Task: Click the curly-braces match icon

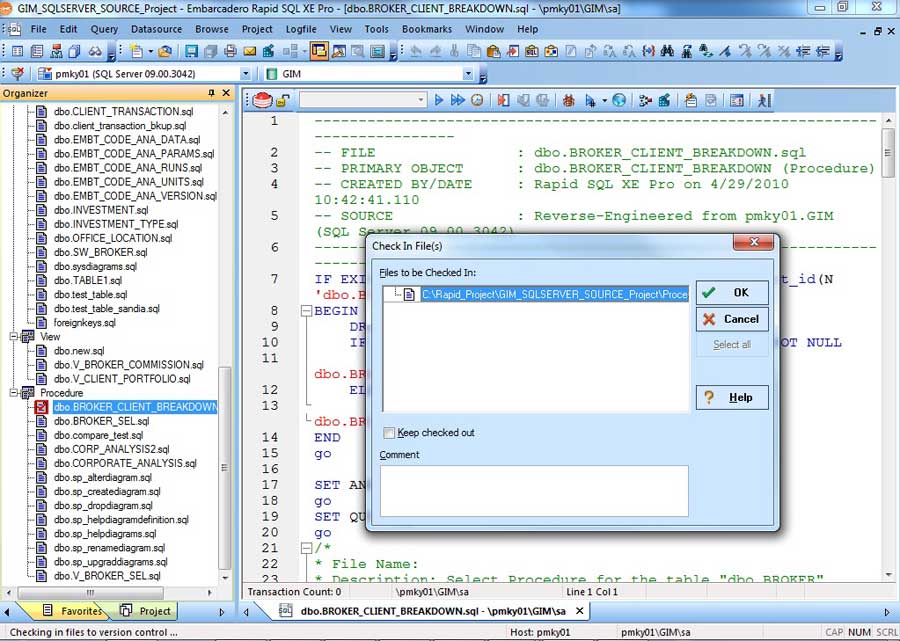Action: click(x=649, y=51)
